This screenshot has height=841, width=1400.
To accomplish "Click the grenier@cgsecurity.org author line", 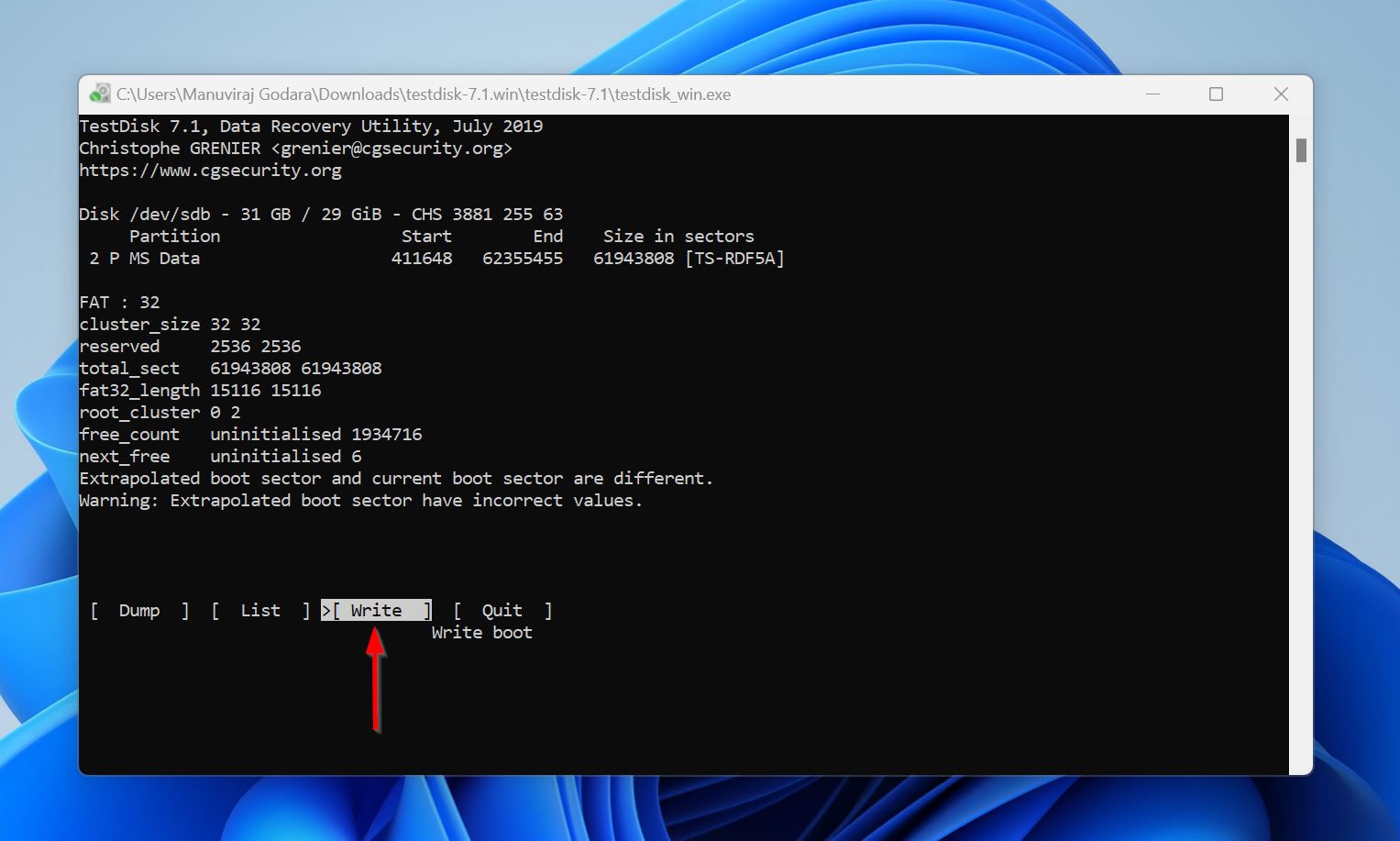I will coord(295,149).
